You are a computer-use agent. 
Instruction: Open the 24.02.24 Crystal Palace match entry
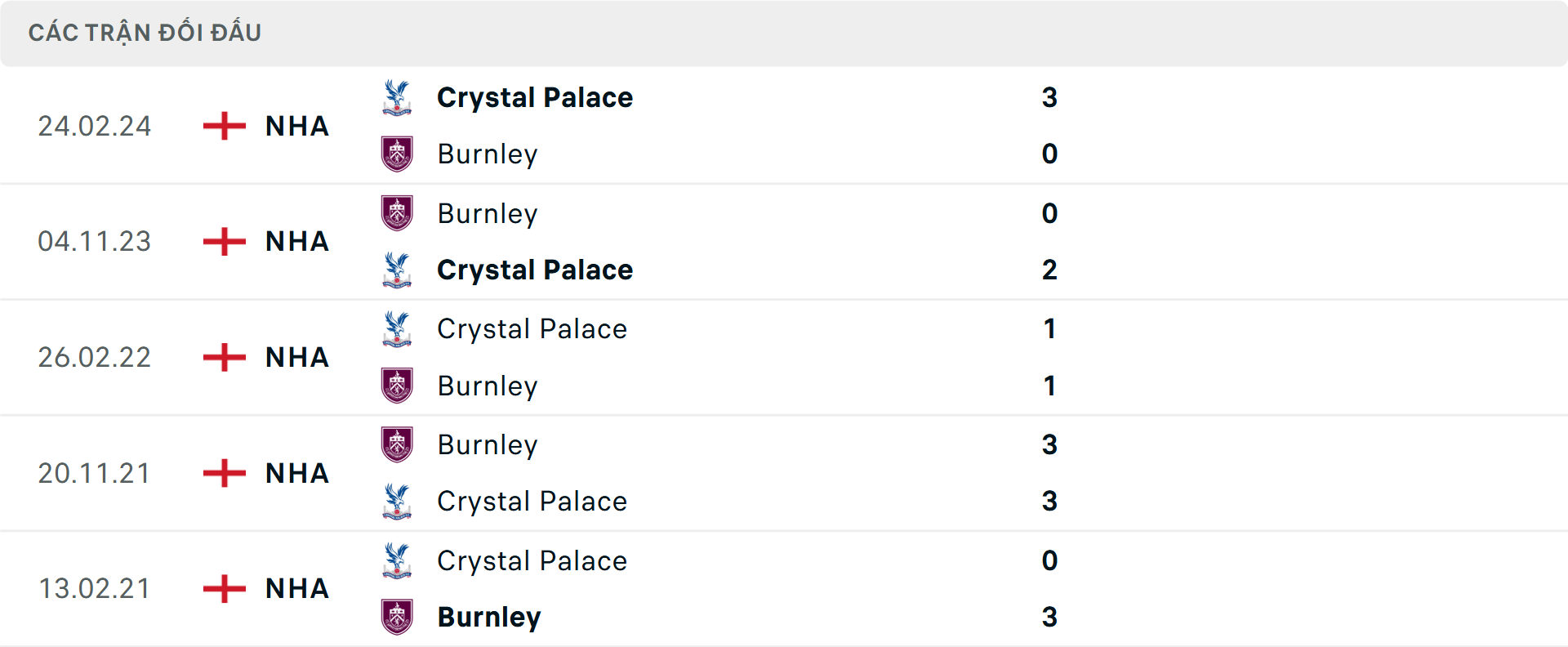pyautogui.click(x=536, y=97)
